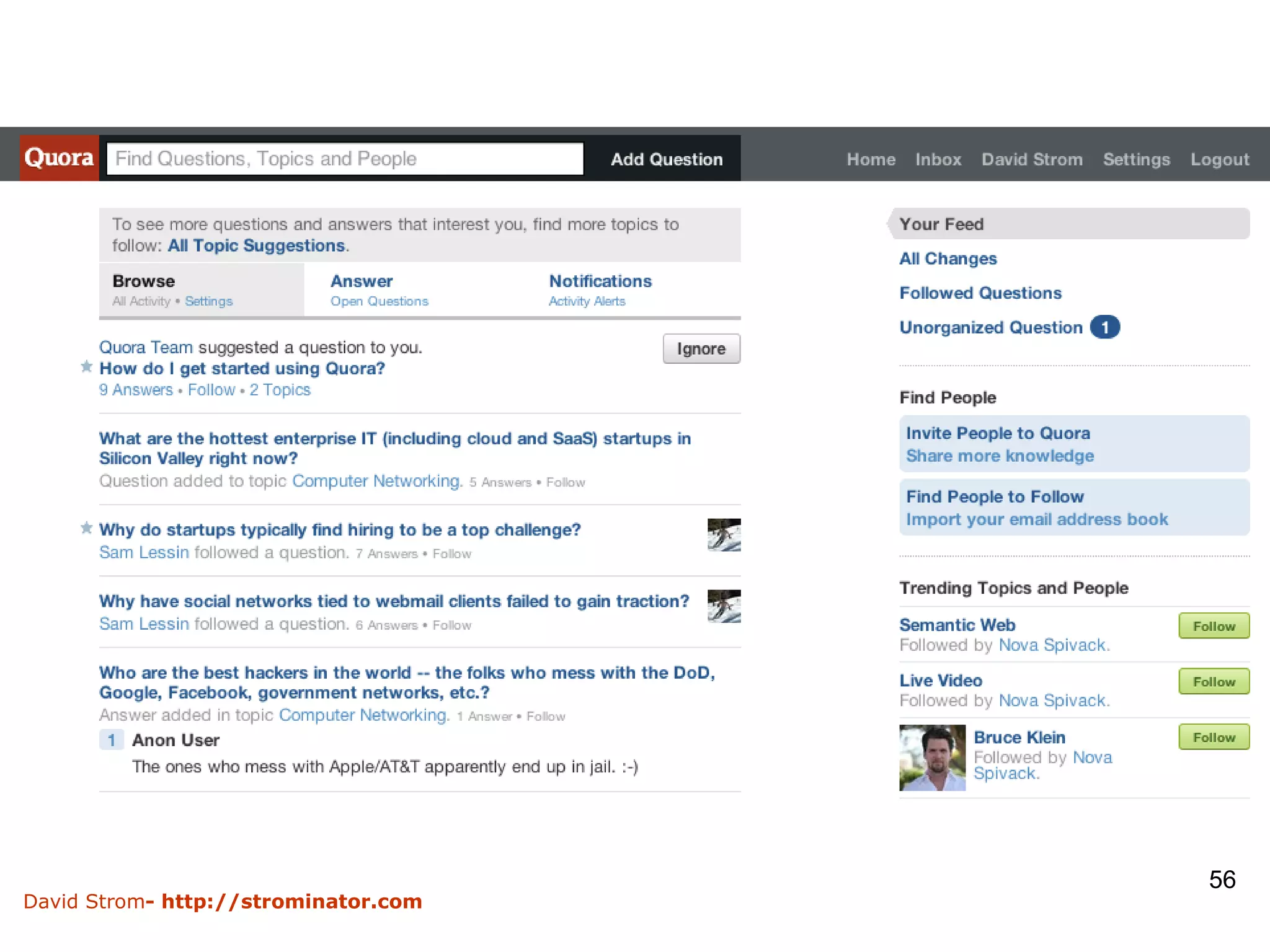
Task: Ignore the suggested Quora question
Action: [701, 349]
